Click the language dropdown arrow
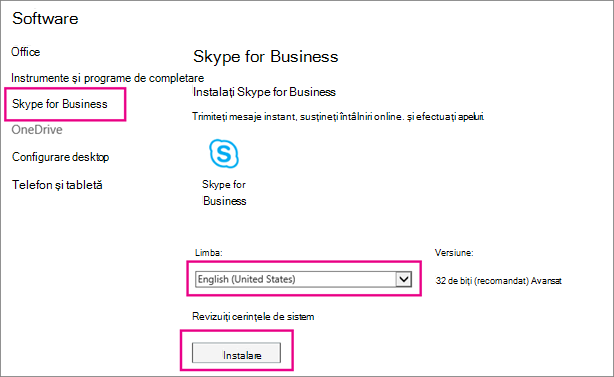This screenshot has width=614, height=377. tap(404, 279)
